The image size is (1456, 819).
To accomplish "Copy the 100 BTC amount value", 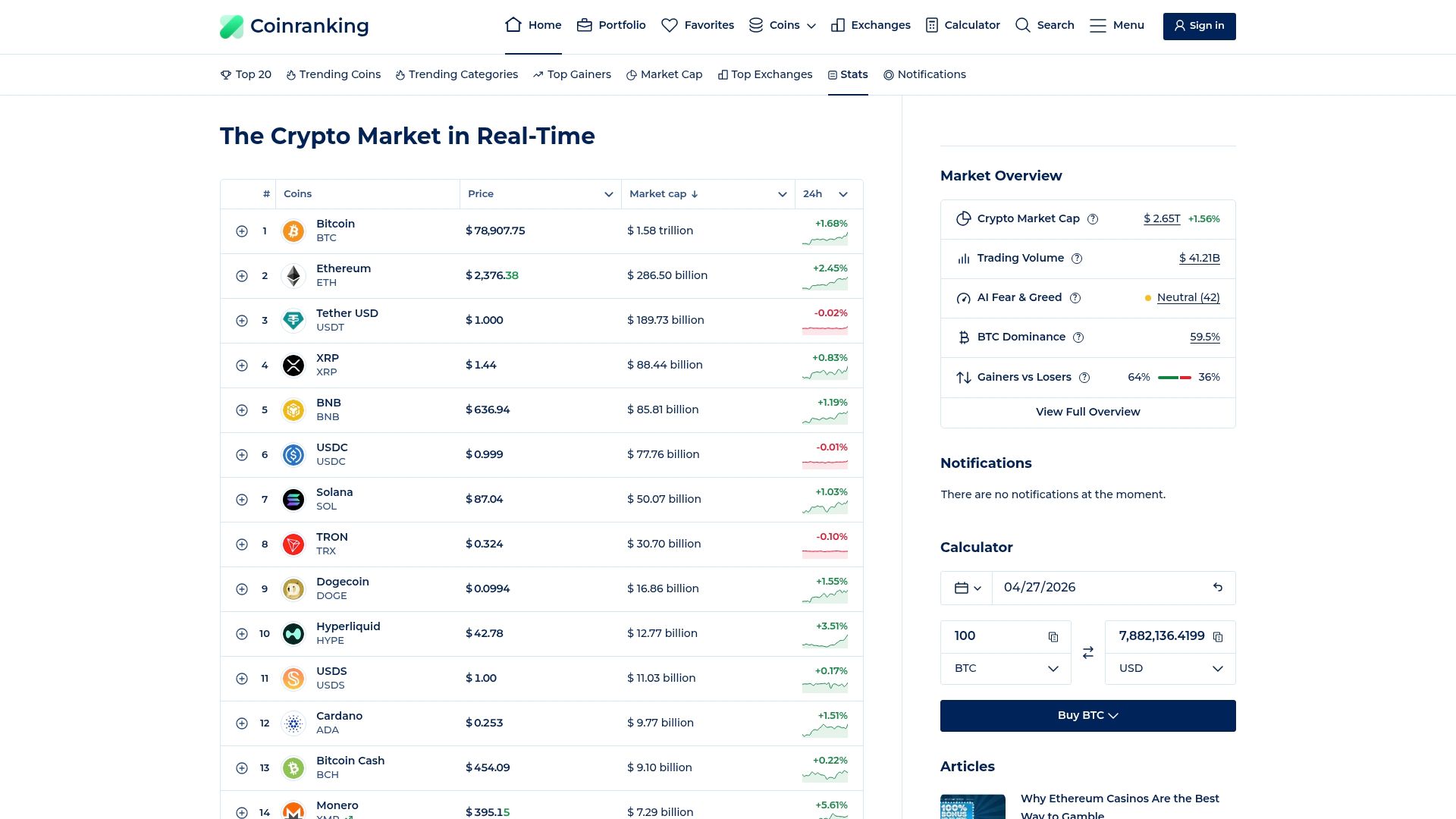I will point(1053,637).
